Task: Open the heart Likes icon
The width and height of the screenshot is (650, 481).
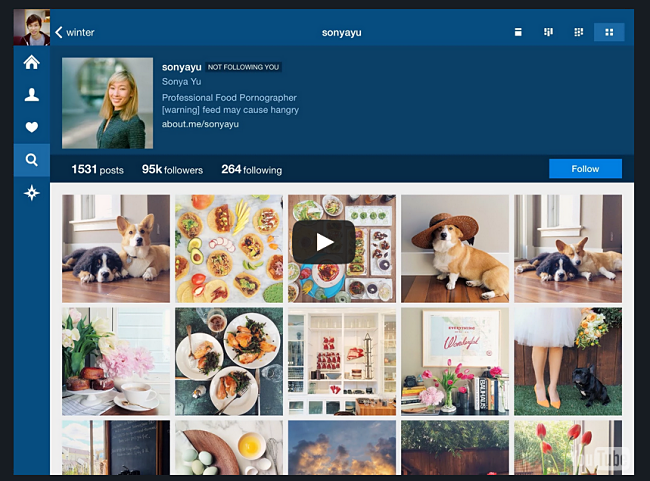Action: click(31, 127)
